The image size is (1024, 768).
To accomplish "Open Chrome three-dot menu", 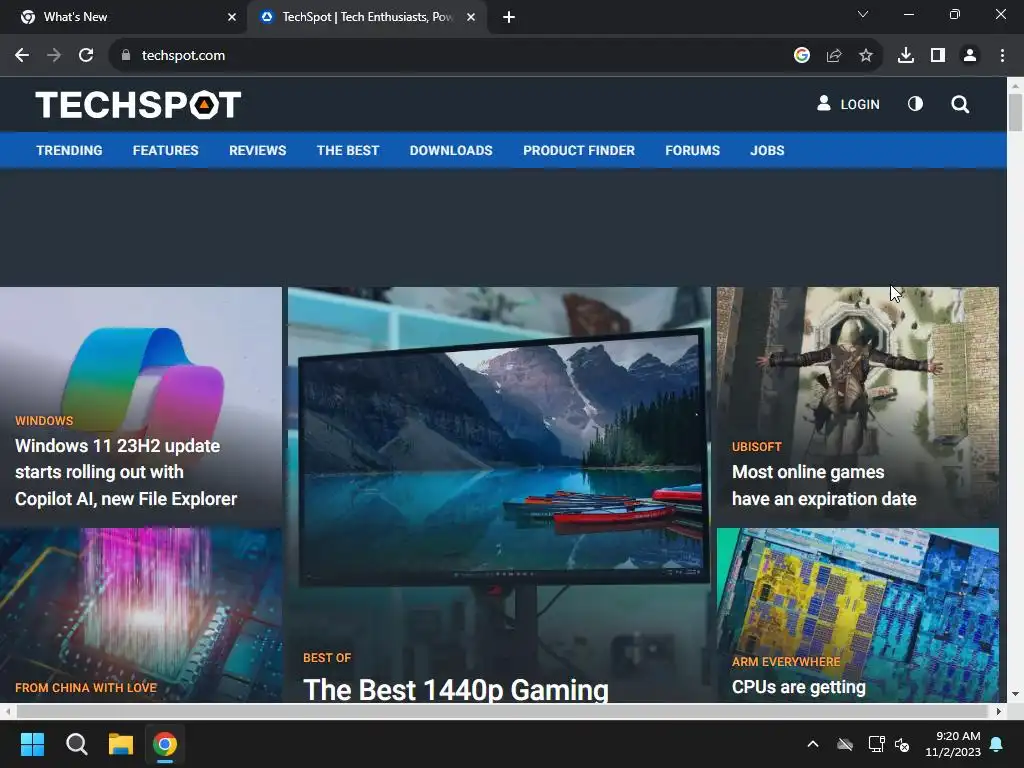I will click(1002, 56).
